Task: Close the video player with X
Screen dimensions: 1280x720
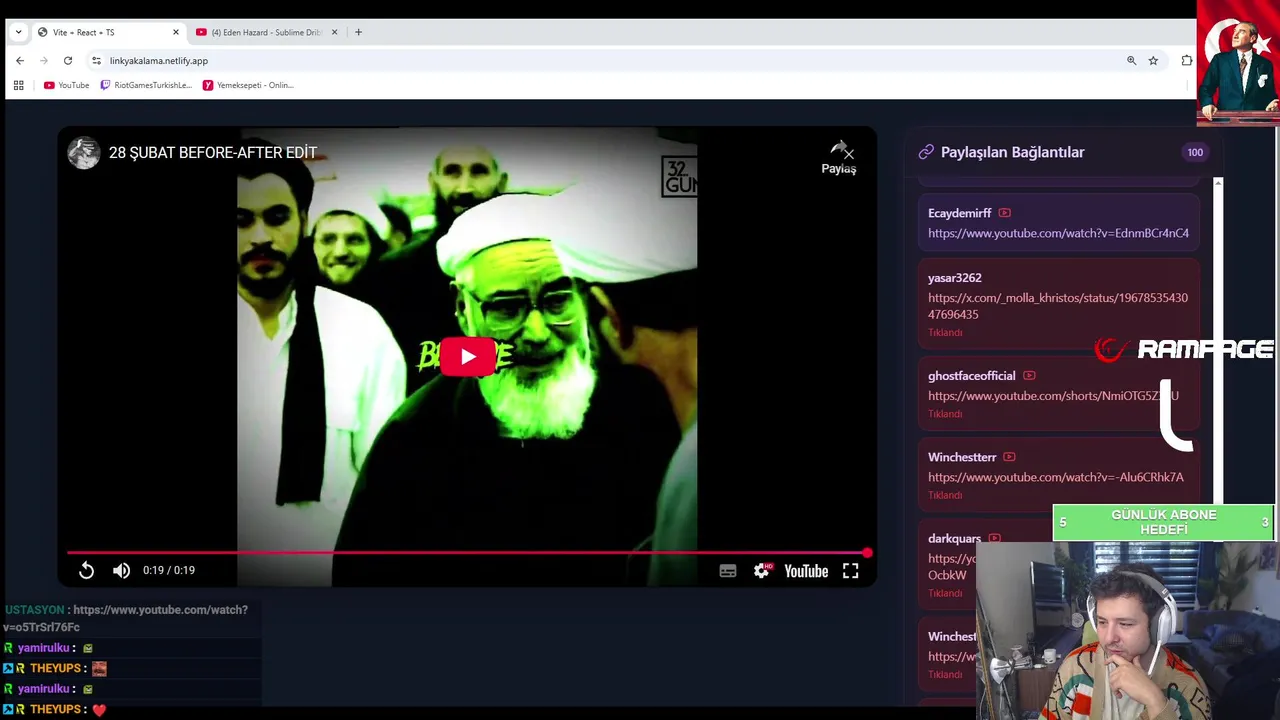Action: (x=848, y=153)
